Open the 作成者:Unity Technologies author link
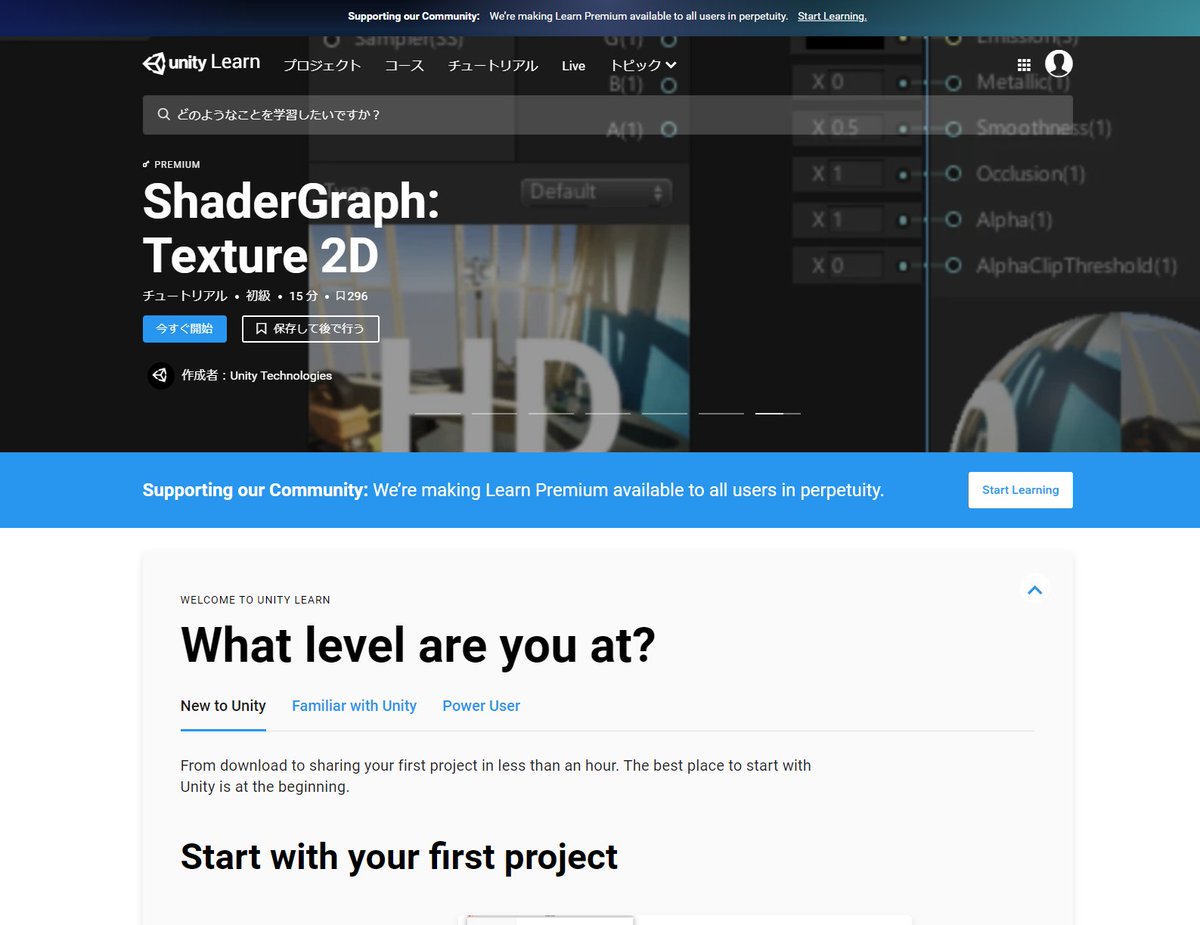Image resolution: width=1200 pixels, height=925 pixels. [257, 376]
